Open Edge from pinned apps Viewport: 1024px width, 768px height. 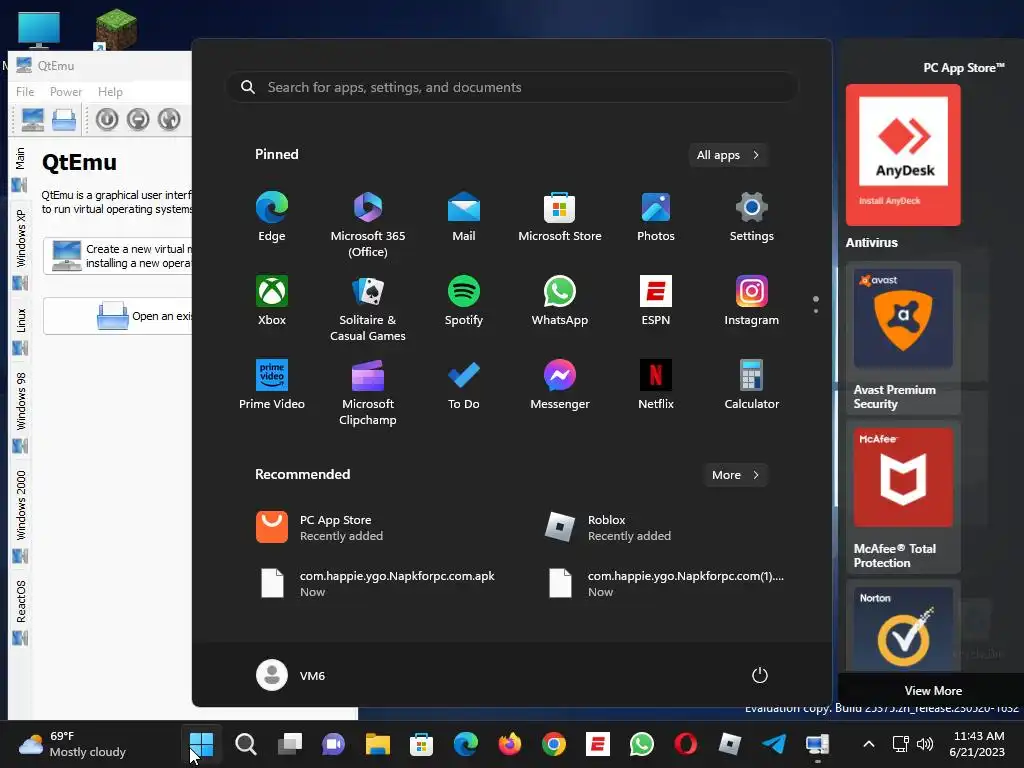[x=272, y=217]
